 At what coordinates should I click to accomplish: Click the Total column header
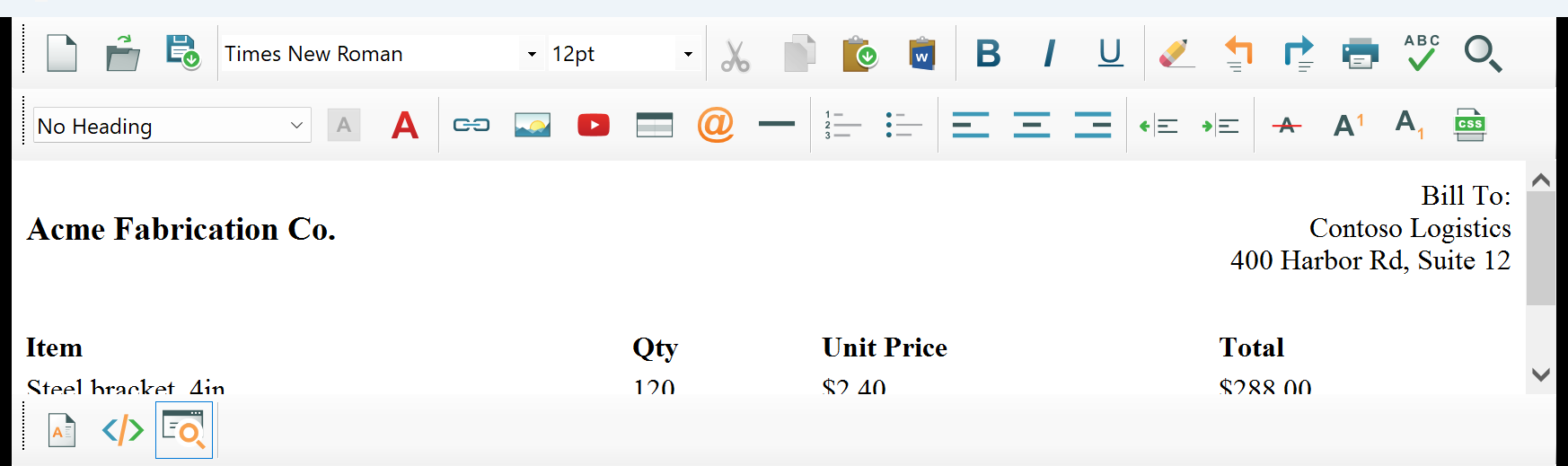click(1251, 347)
